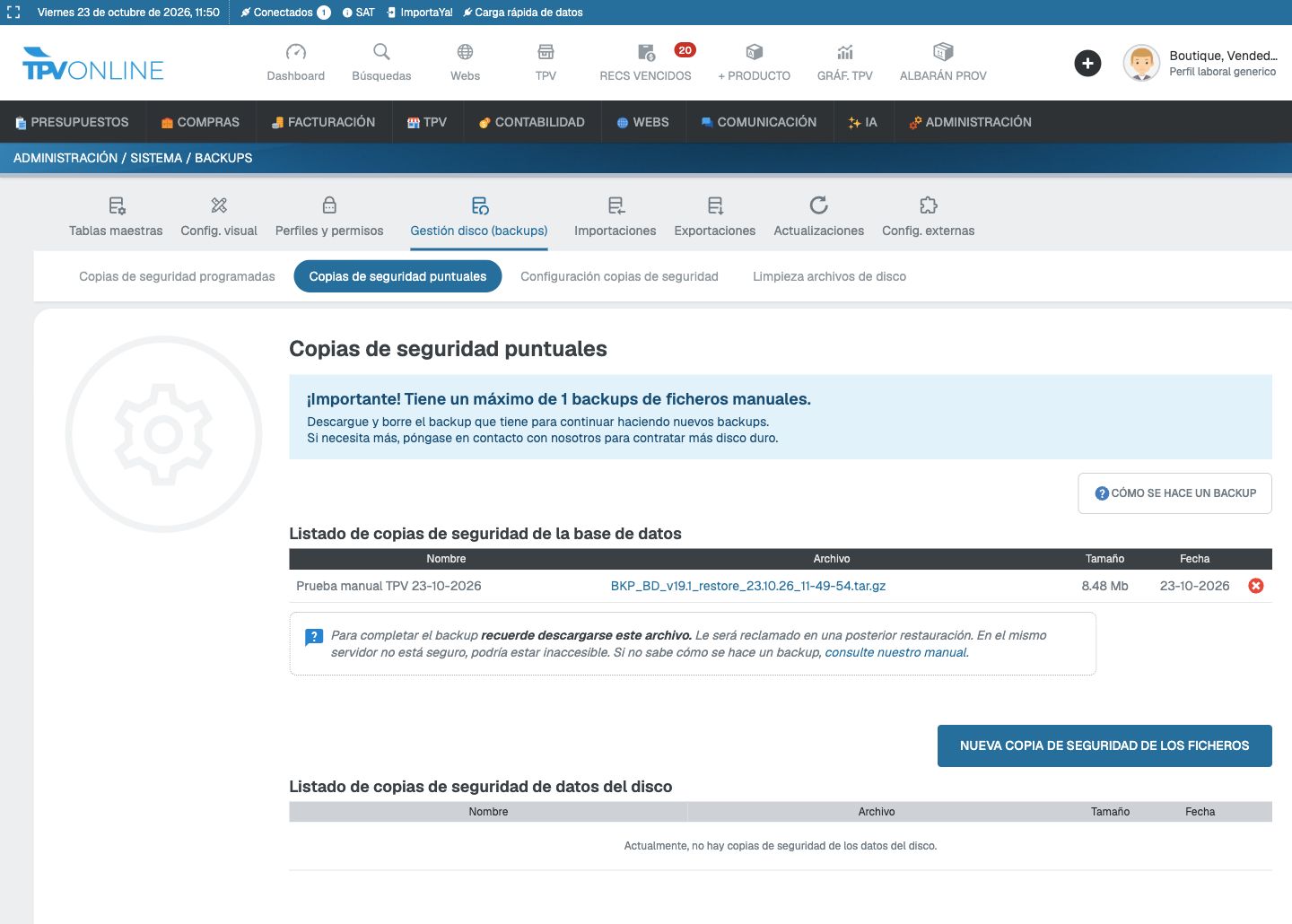1292x924 pixels.
Task: Click the black plus add button
Action: 1087,63
